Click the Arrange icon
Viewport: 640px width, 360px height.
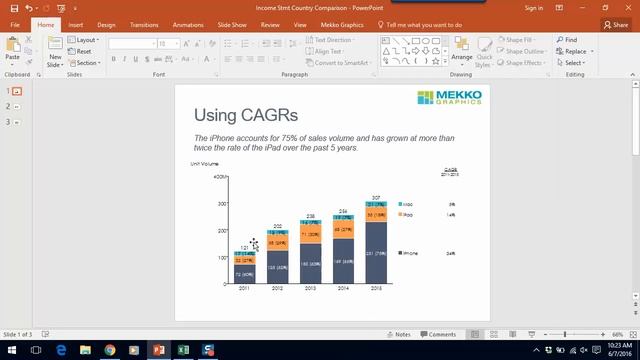[462, 44]
